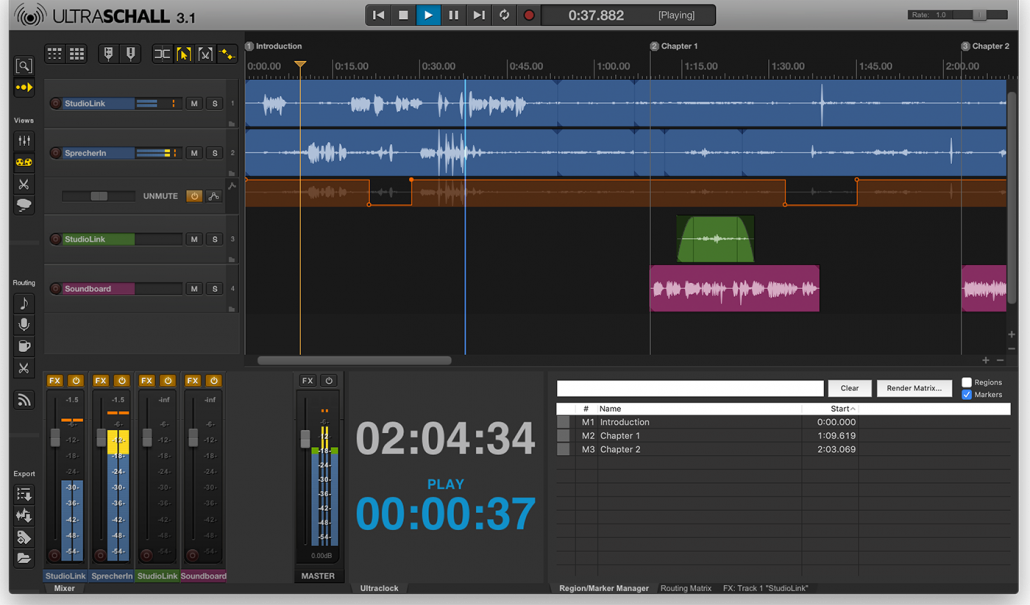
Task: Mute the SprecherIn track
Action: pos(194,153)
